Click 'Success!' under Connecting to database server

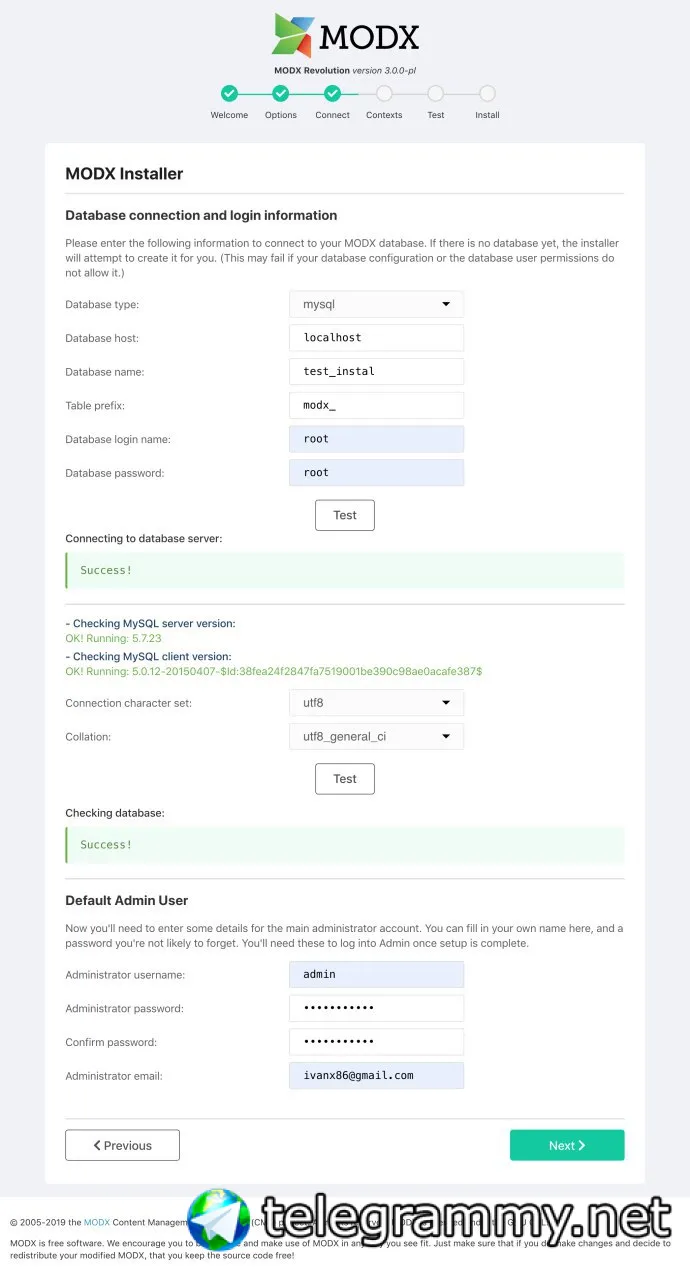pyautogui.click(x=106, y=570)
